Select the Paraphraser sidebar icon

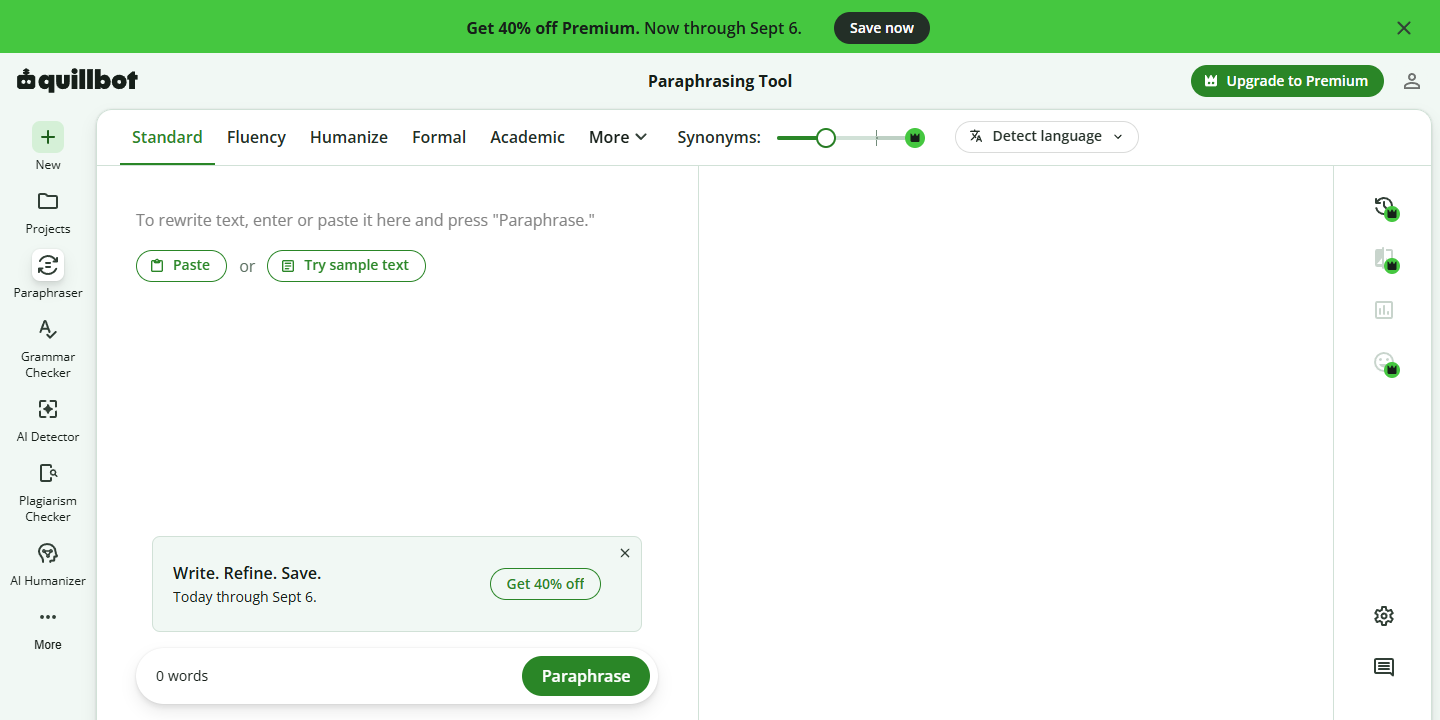tap(48, 265)
